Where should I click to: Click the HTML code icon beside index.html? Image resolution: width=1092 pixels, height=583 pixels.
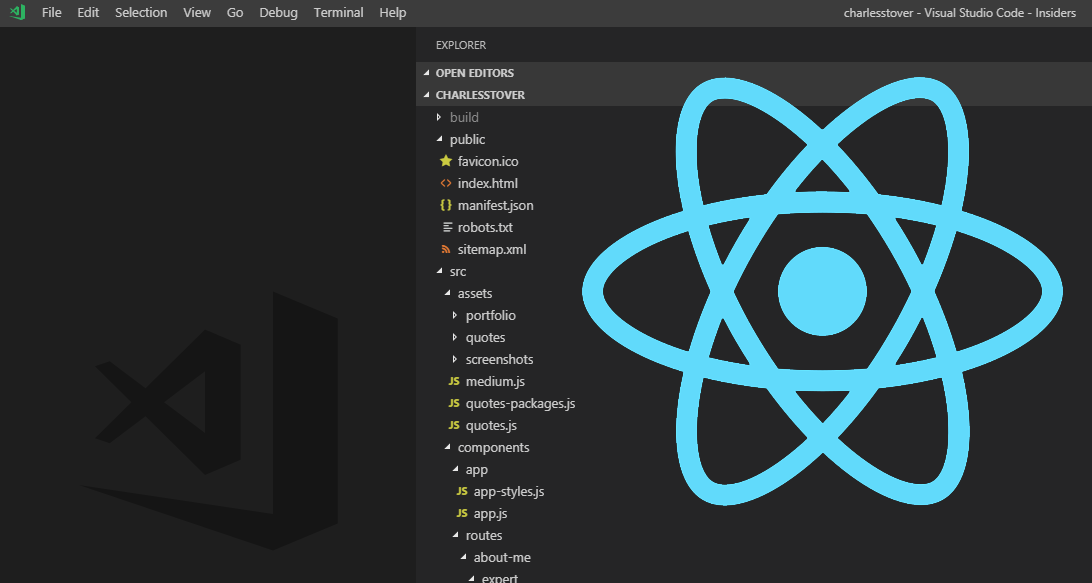(446, 183)
